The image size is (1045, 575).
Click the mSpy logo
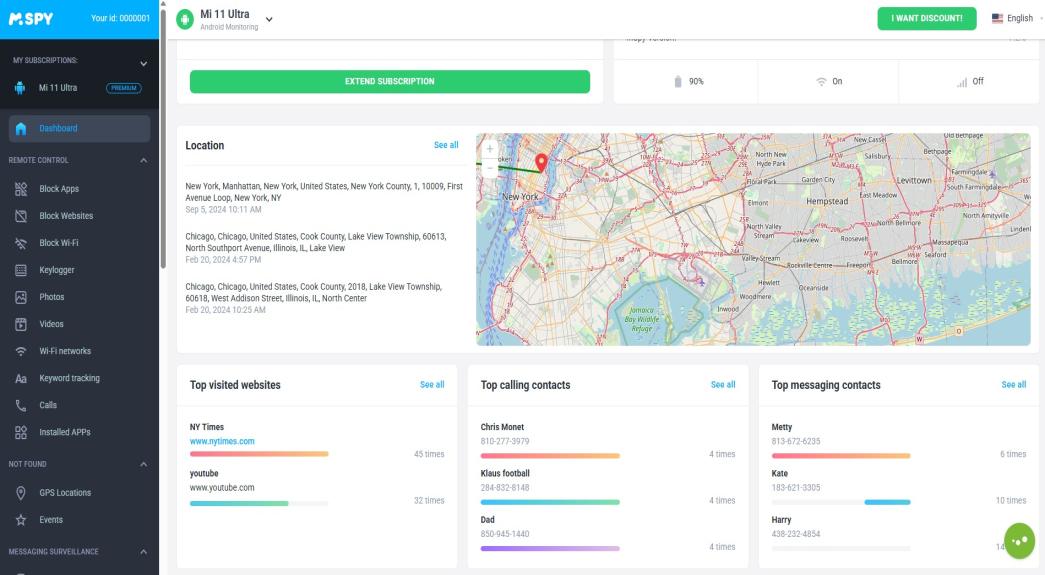[x=31, y=19]
